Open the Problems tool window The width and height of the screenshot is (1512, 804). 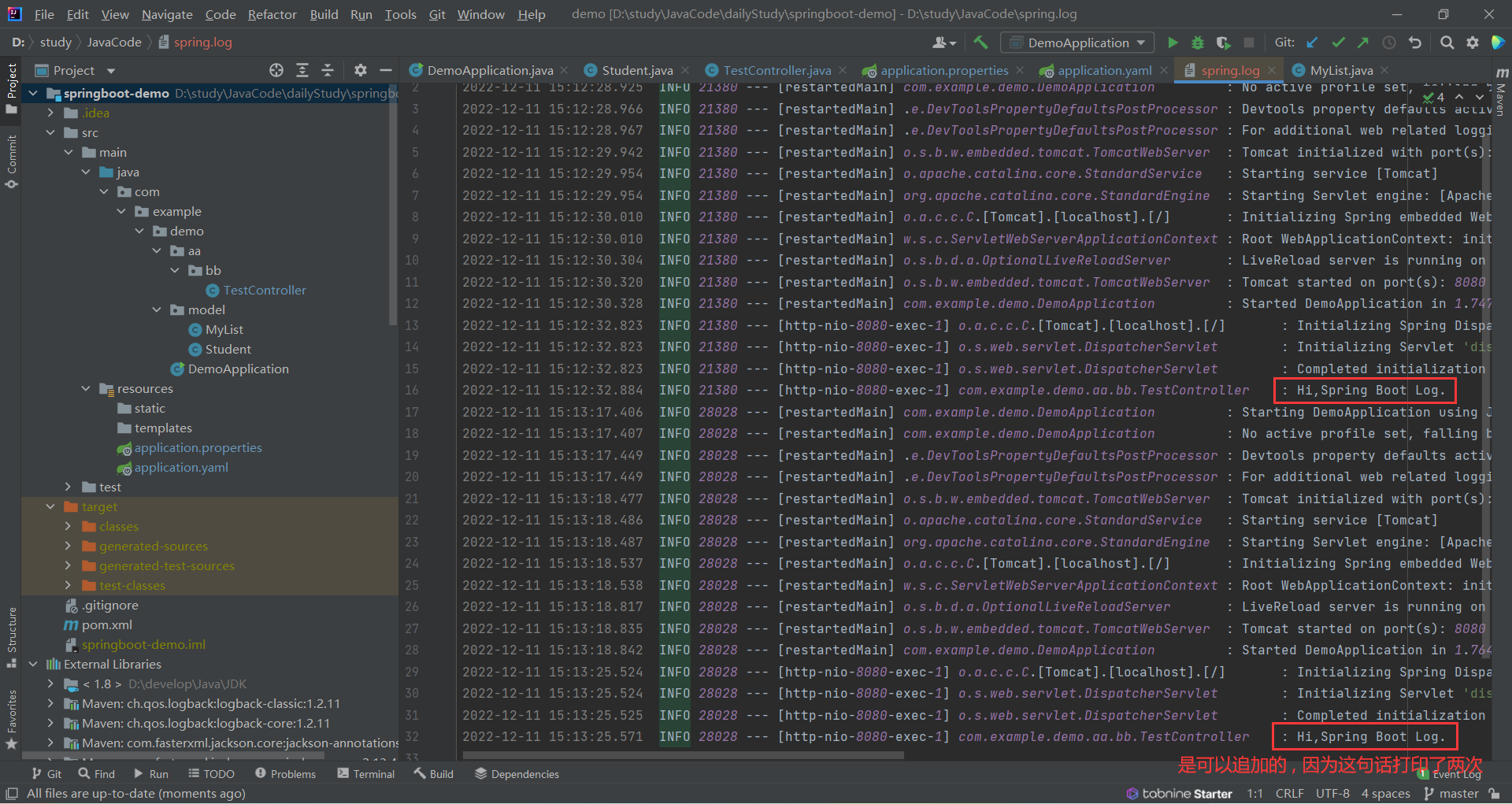point(285,774)
